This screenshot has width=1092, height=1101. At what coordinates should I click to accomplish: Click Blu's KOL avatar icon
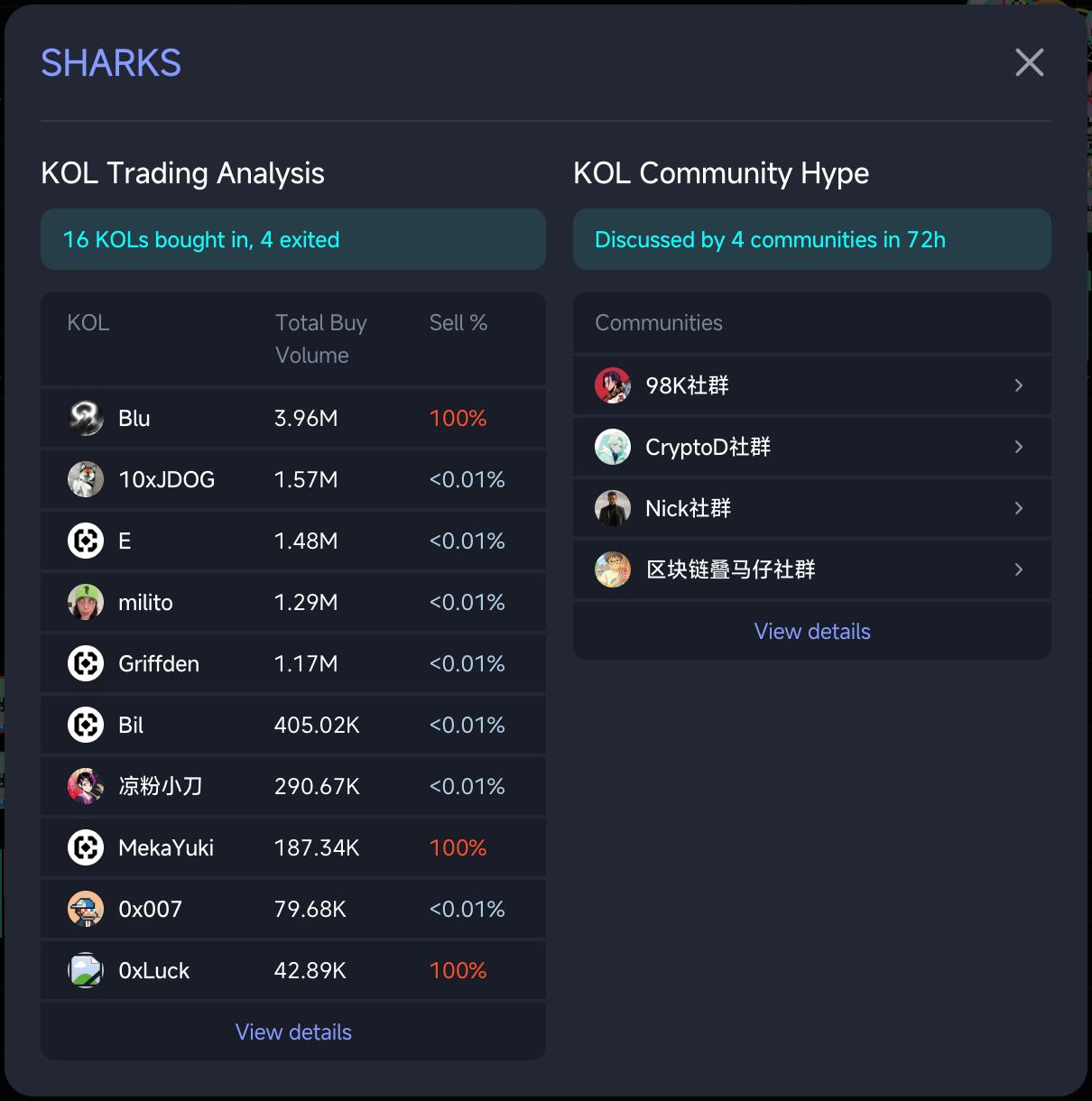pyautogui.click(x=86, y=418)
